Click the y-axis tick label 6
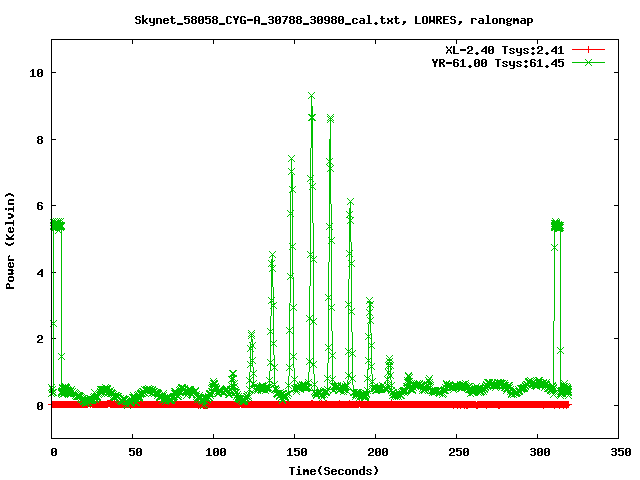The height and width of the screenshot is (480, 640). pos(40,206)
